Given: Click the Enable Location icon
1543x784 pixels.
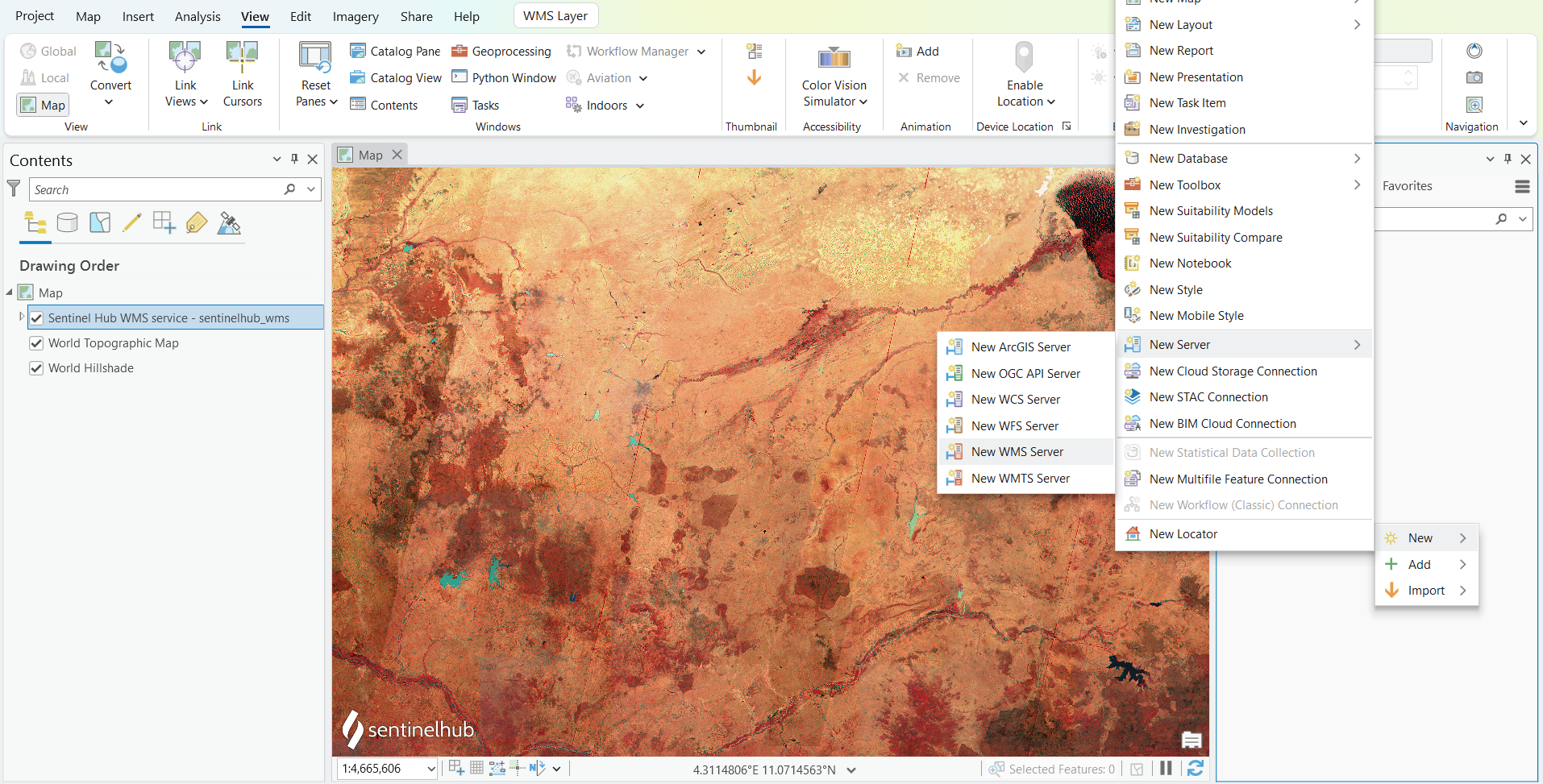Looking at the screenshot, I should [1024, 57].
